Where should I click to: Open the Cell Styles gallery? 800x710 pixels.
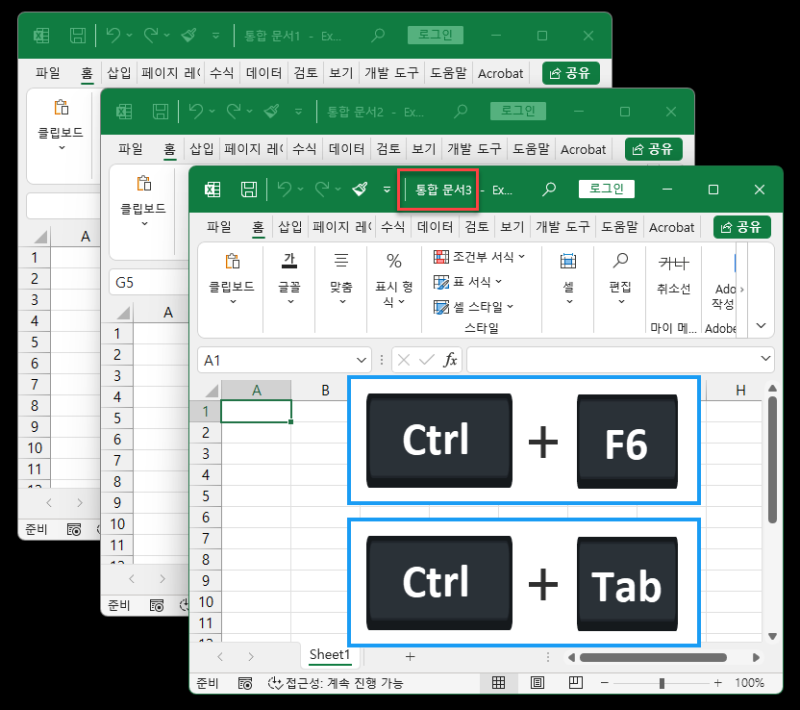tap(470, 305)
